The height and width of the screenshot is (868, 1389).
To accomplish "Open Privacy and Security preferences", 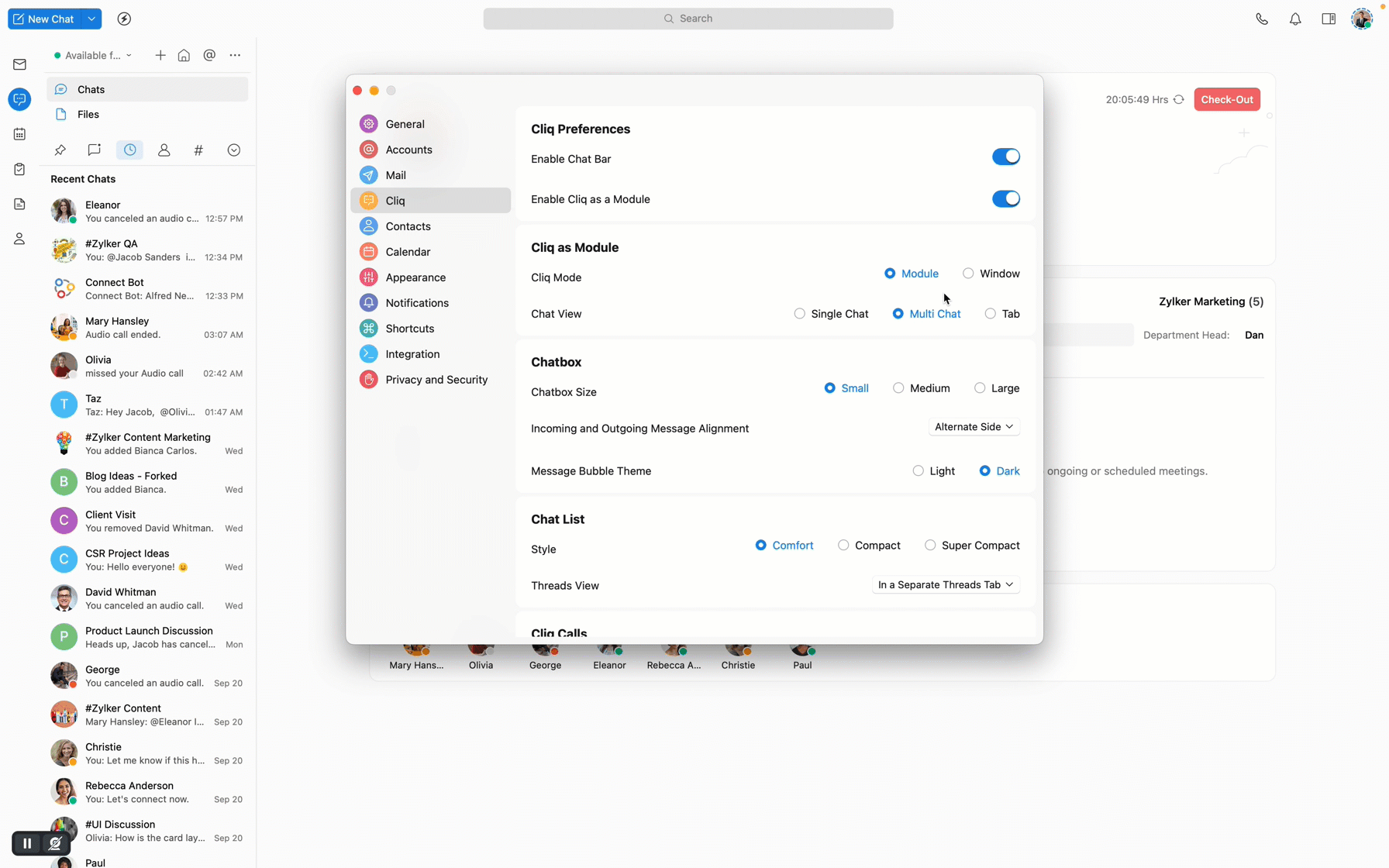I will [x=430, y=380].
